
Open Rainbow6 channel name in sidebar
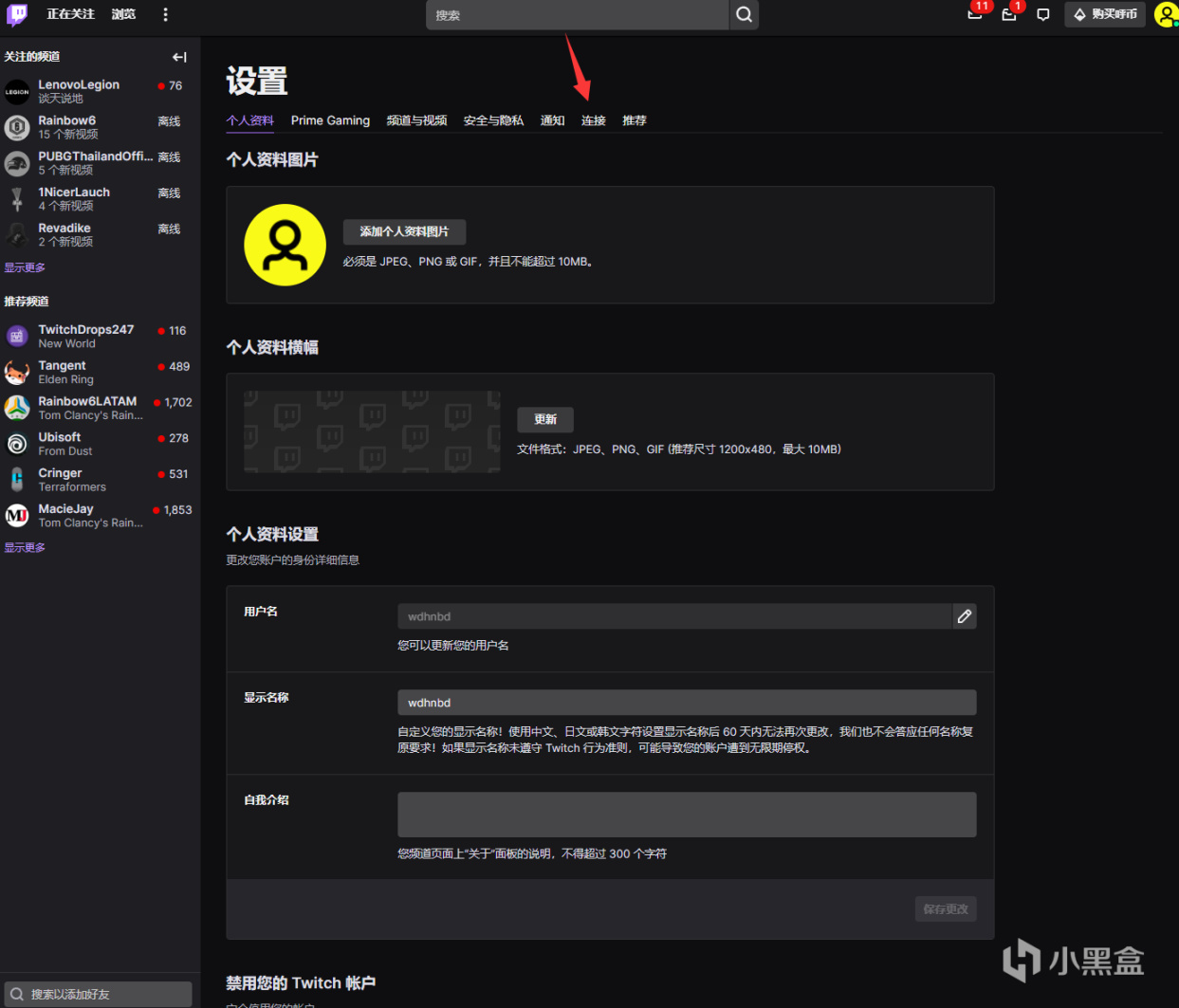click(x=67, y=120)
